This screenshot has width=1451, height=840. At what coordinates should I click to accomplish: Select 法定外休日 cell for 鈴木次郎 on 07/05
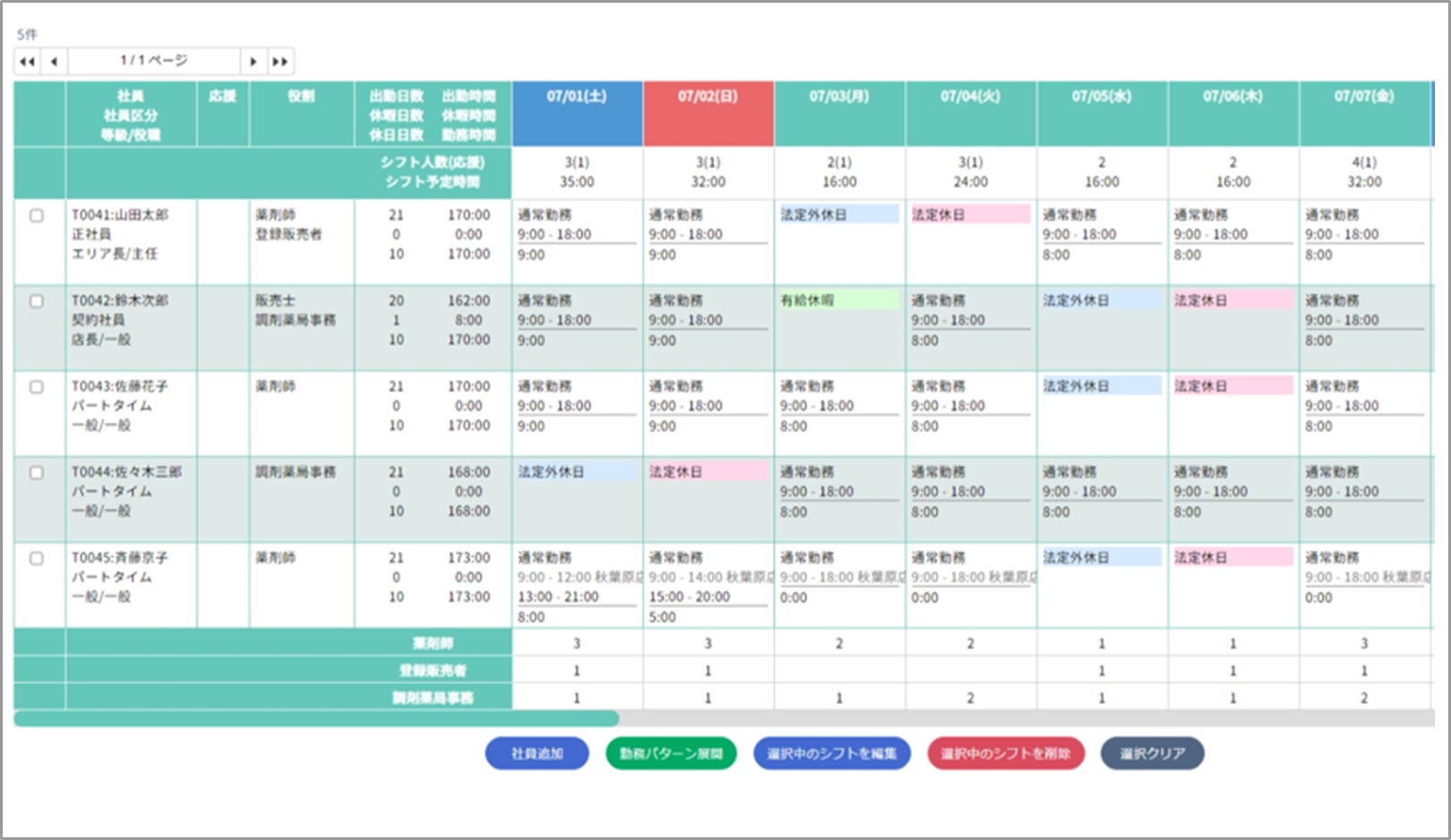coord(1102,301)
